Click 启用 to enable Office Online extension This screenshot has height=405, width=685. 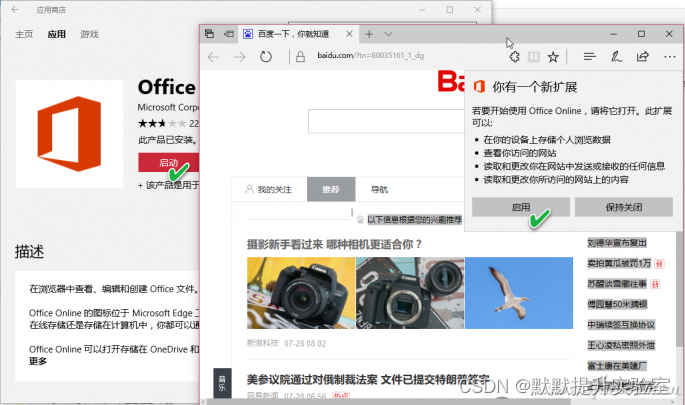521,207
